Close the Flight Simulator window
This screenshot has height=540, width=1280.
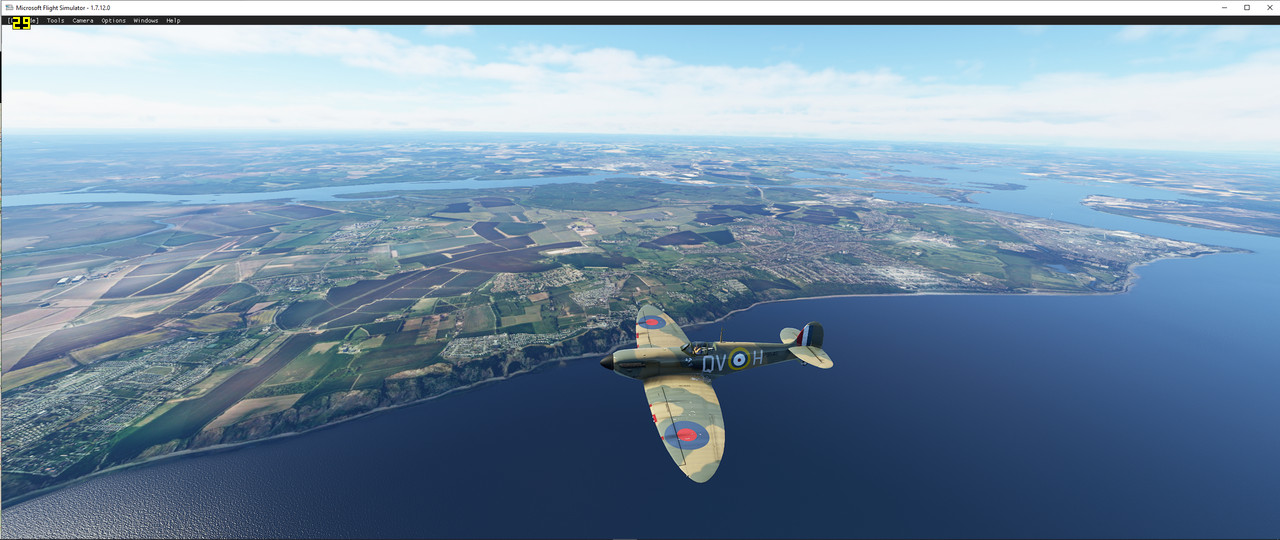point(1268,7)
